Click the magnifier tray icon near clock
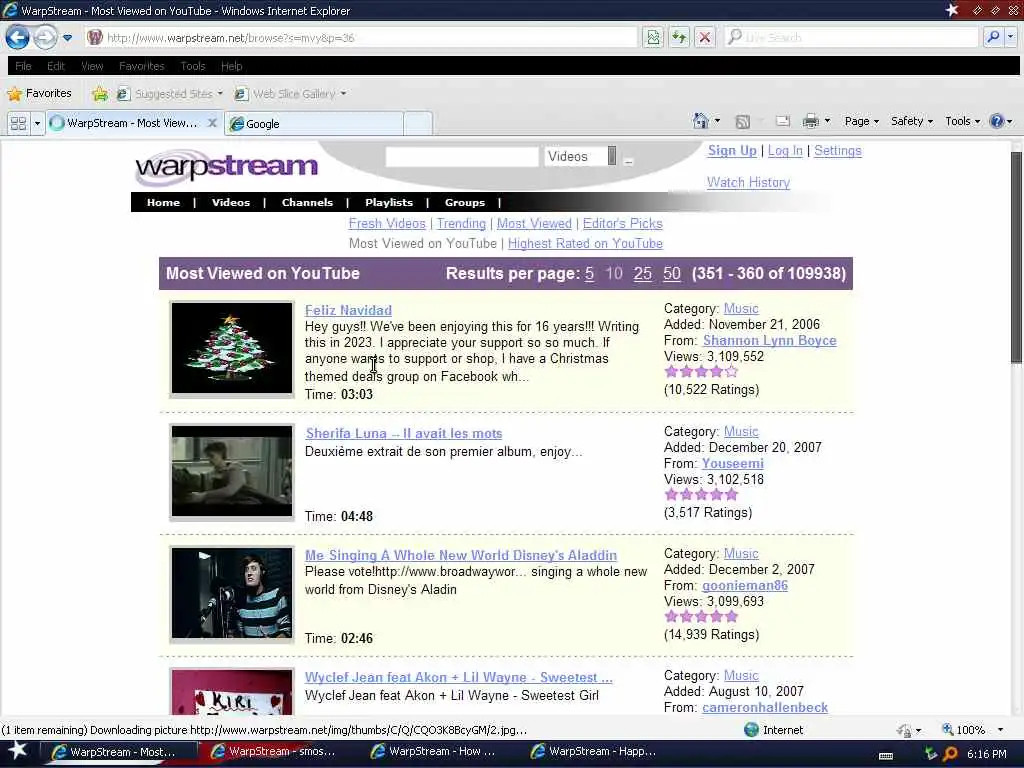Screen dimensions: 1024x768 pyautogui.click(x=950, y=754)
